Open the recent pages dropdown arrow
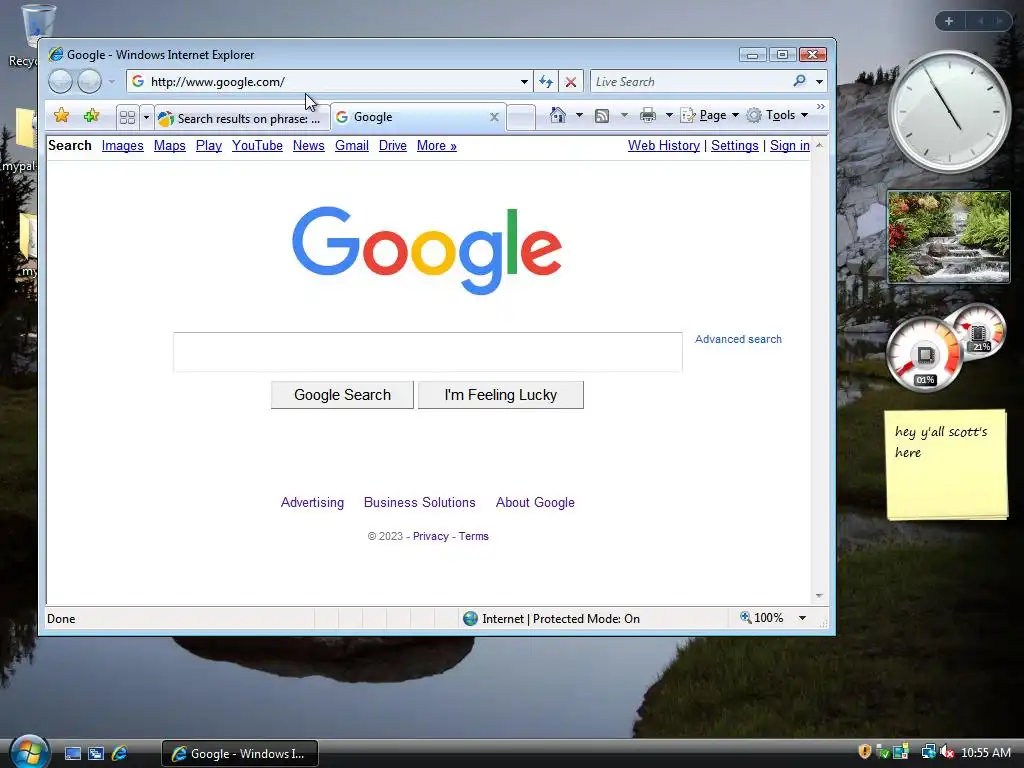The width and height of the screenshot is (1024, 768). point(112,82)
